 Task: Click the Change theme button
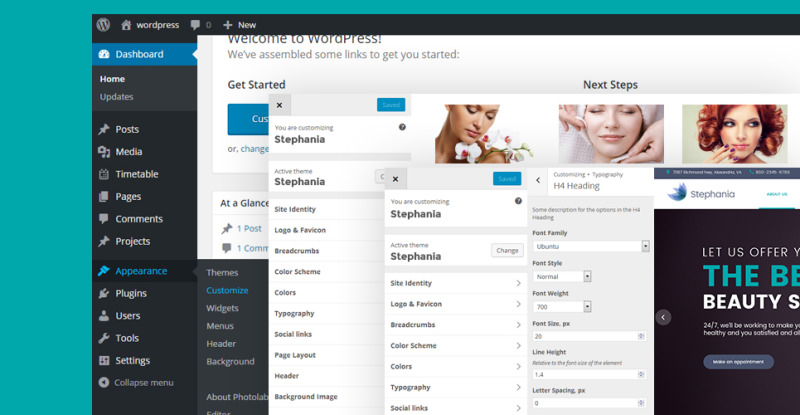[507, 251]
